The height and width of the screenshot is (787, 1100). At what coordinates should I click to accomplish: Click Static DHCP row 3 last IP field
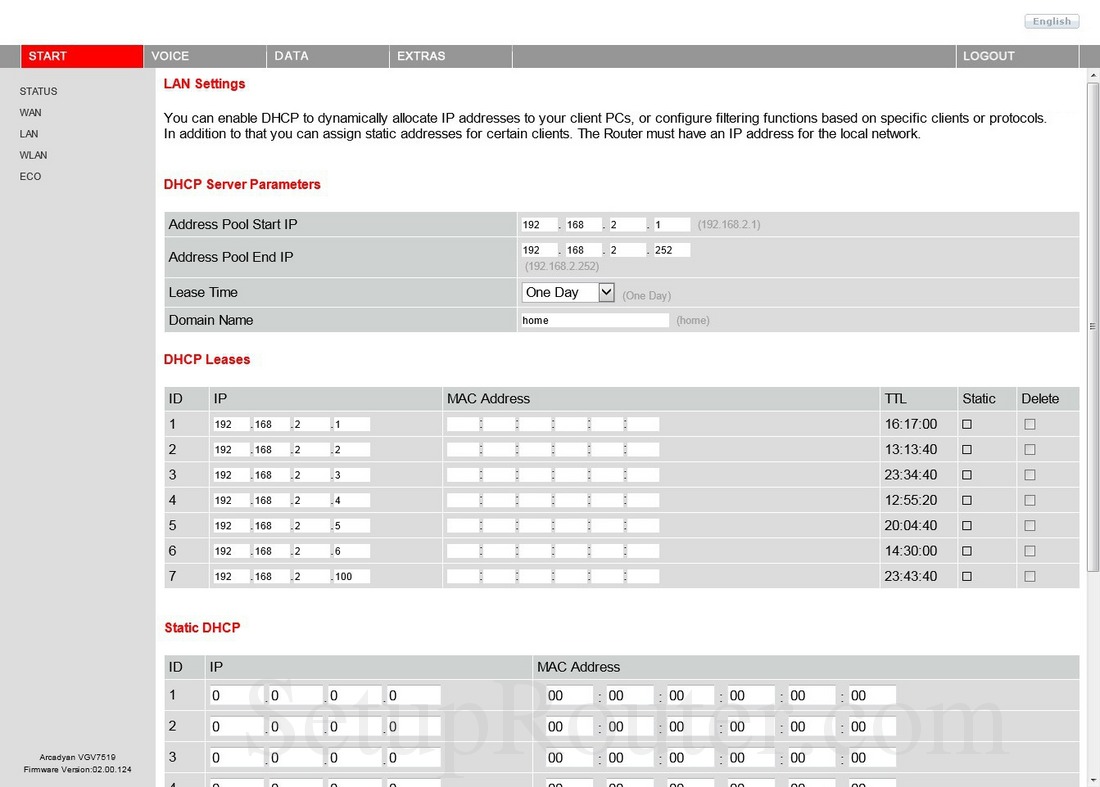(x=414, y=758)
